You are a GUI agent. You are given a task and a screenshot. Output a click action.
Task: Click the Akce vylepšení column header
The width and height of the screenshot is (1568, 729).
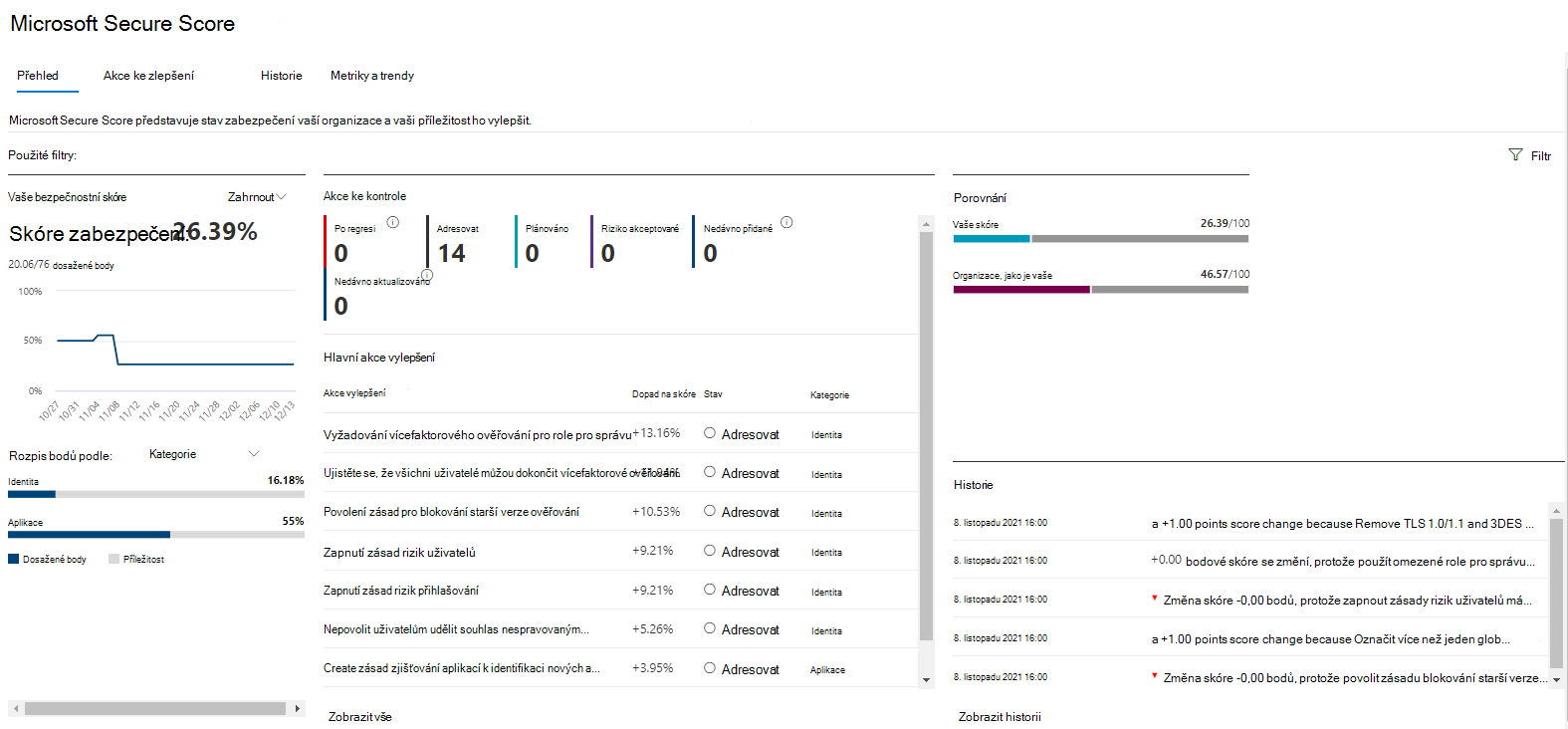tap(354, 393)
